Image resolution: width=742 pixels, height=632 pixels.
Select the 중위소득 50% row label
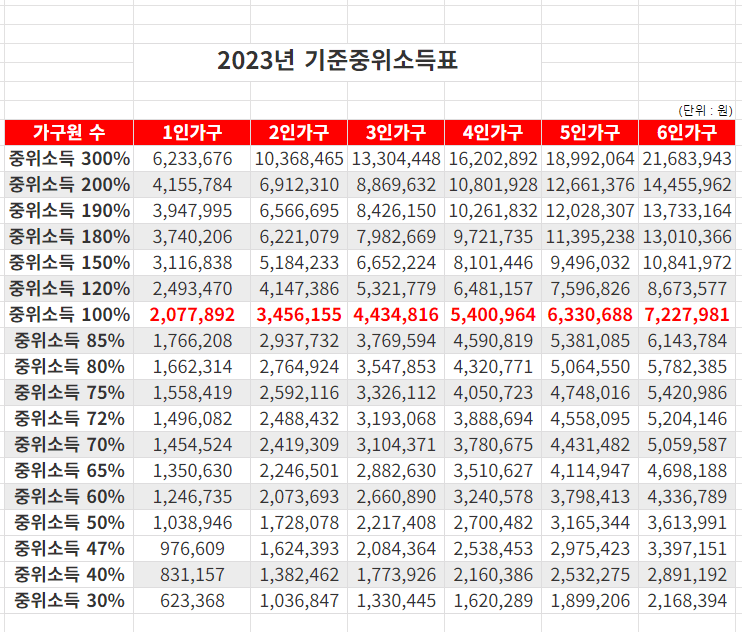point(69,523)
